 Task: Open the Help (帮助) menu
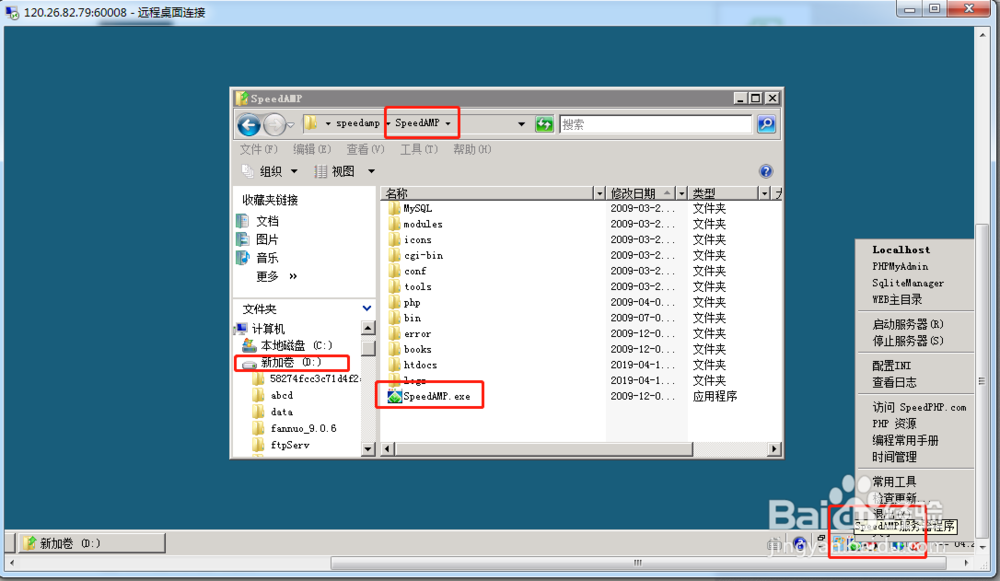coord(472,149)
